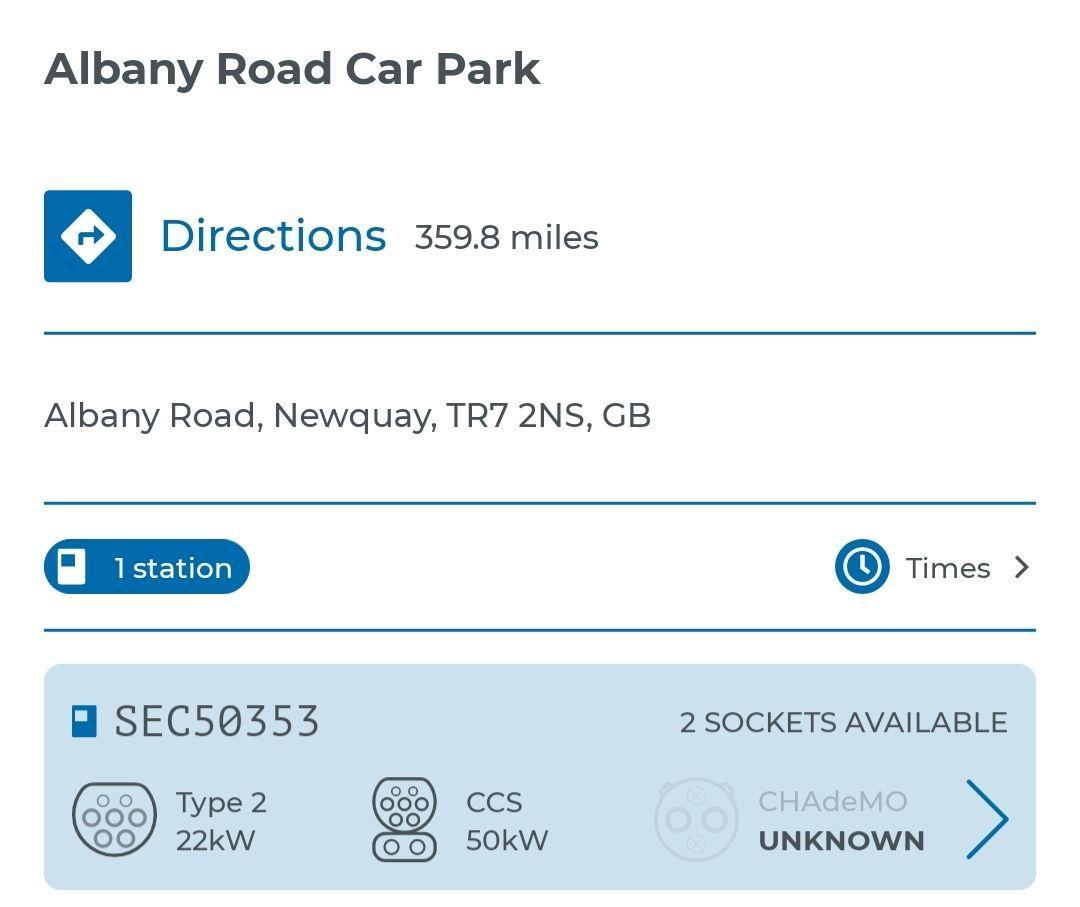This screenshot has width=1080, height=907.
Task: Select the 1 station badge
Action: (146, 566)
